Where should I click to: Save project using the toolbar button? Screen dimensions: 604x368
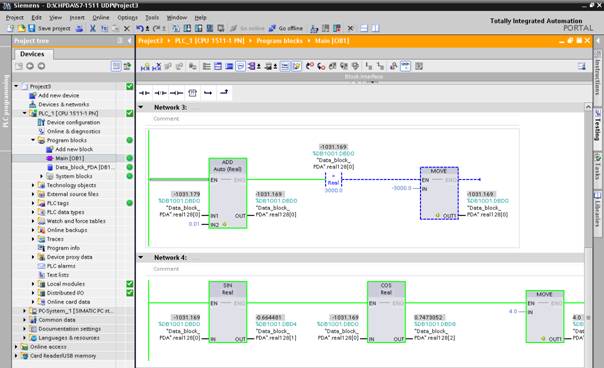pos(49,28)
